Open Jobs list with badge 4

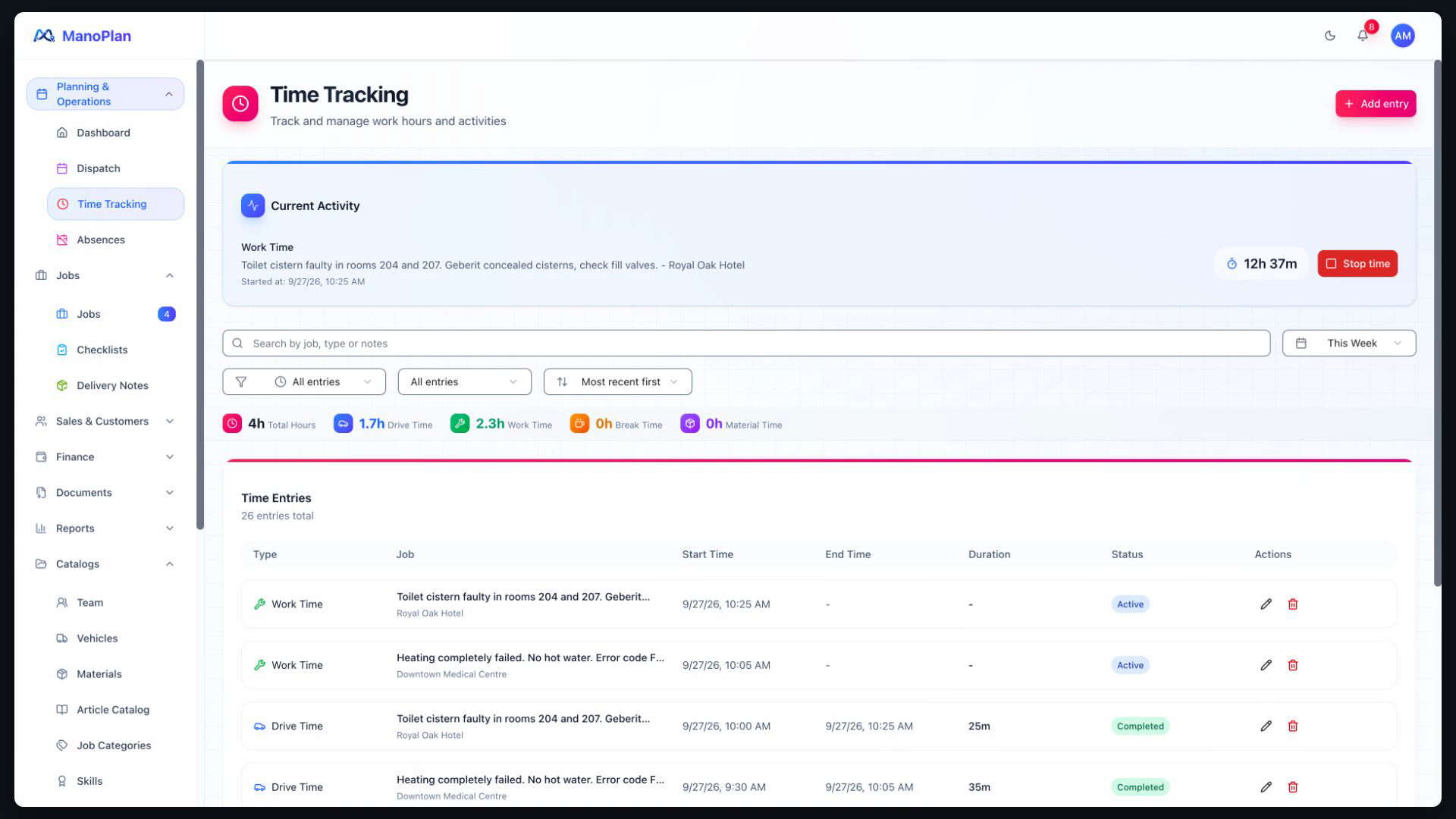point(115,314)
